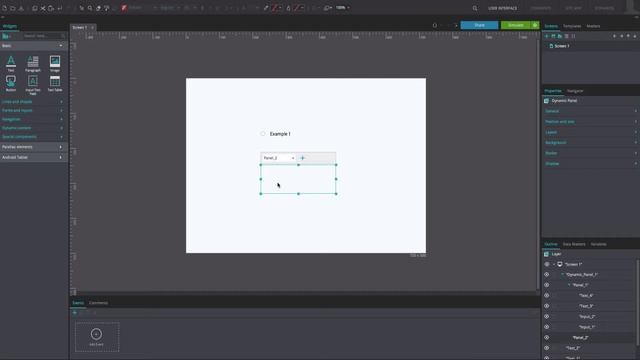Image resolution: width=640 pixels, height=360 pixels.
Task: Click the Dynamic Panel properties icon
Action: click(x=547, y=100)
